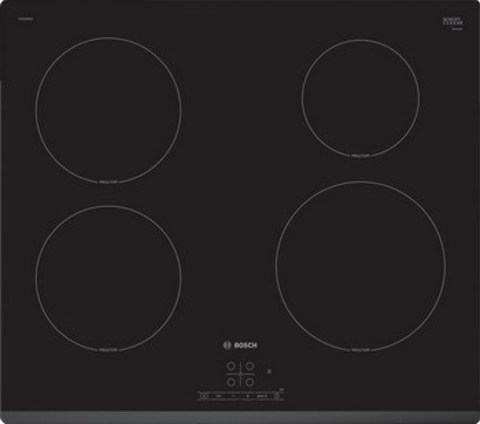Image resolution: width=480 pixels, height=424 pixels.
Task: Click the large rear-left cooking zone ring
Action: pos(108,110)
